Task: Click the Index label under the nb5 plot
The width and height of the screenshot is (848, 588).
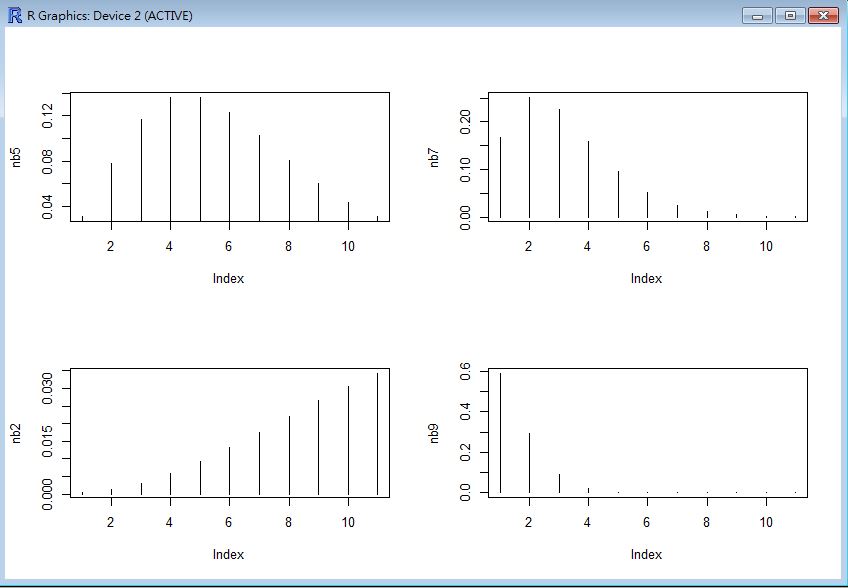Action: 228,279
